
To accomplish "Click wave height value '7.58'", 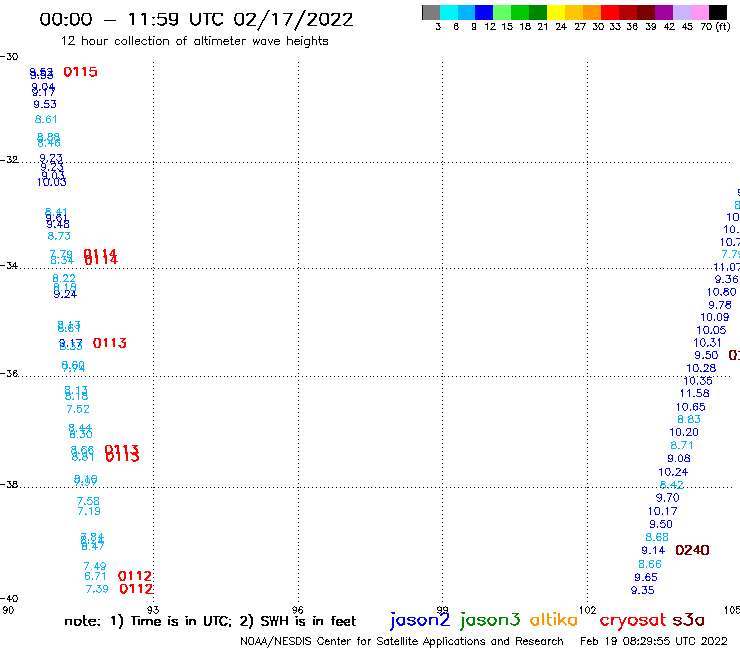I will point(88,501).
